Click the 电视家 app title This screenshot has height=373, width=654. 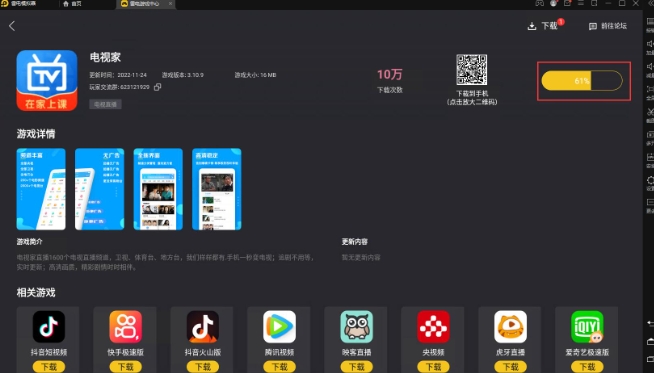pos(105,57)
